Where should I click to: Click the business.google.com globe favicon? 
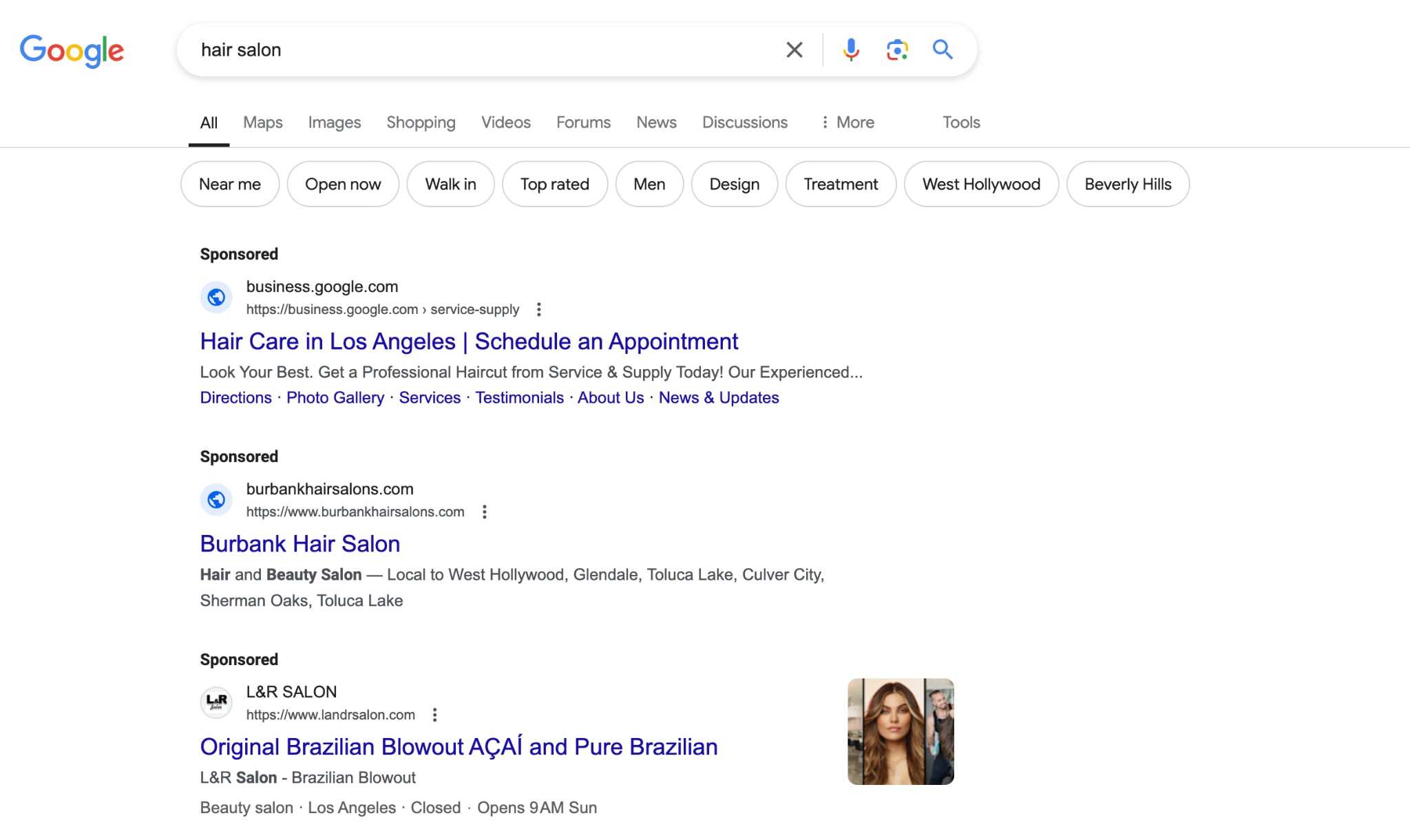click(216, 297)
